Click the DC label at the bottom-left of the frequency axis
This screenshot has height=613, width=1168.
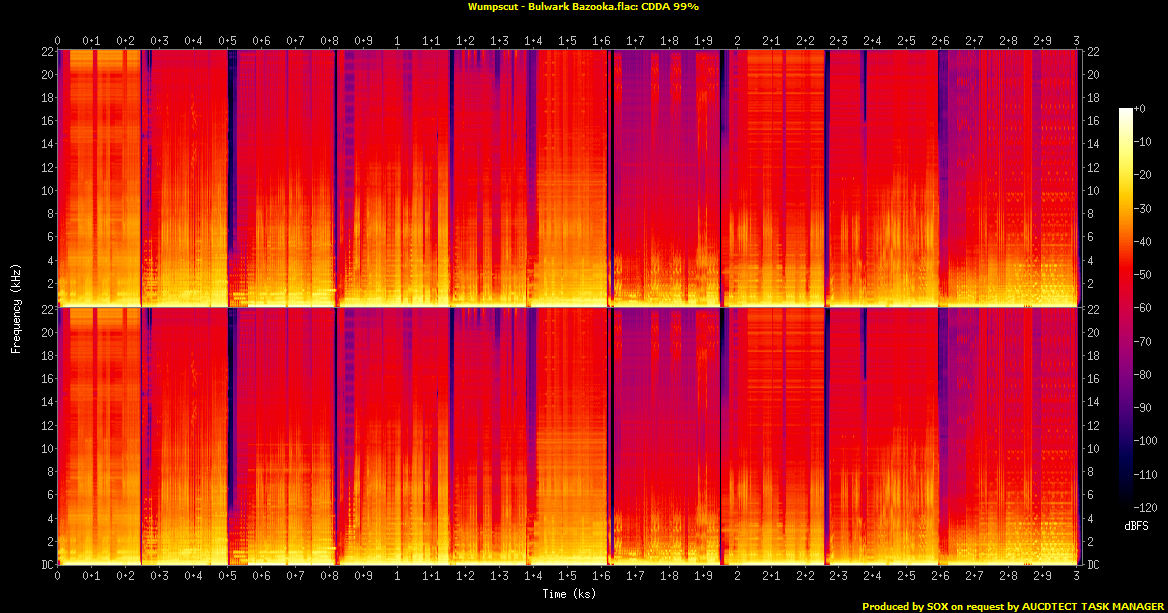click(46, 565)
